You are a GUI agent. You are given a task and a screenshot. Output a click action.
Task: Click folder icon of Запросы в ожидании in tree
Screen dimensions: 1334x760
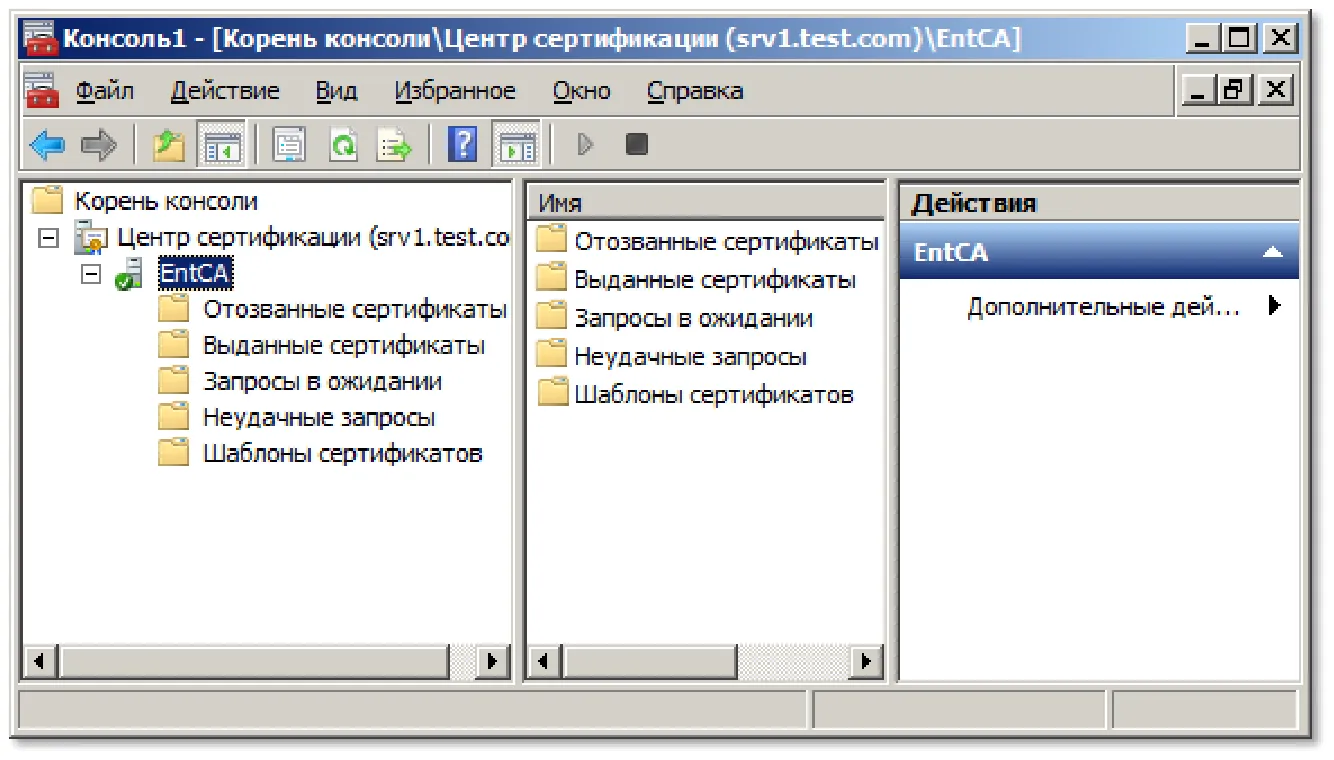tap(174, 381)
